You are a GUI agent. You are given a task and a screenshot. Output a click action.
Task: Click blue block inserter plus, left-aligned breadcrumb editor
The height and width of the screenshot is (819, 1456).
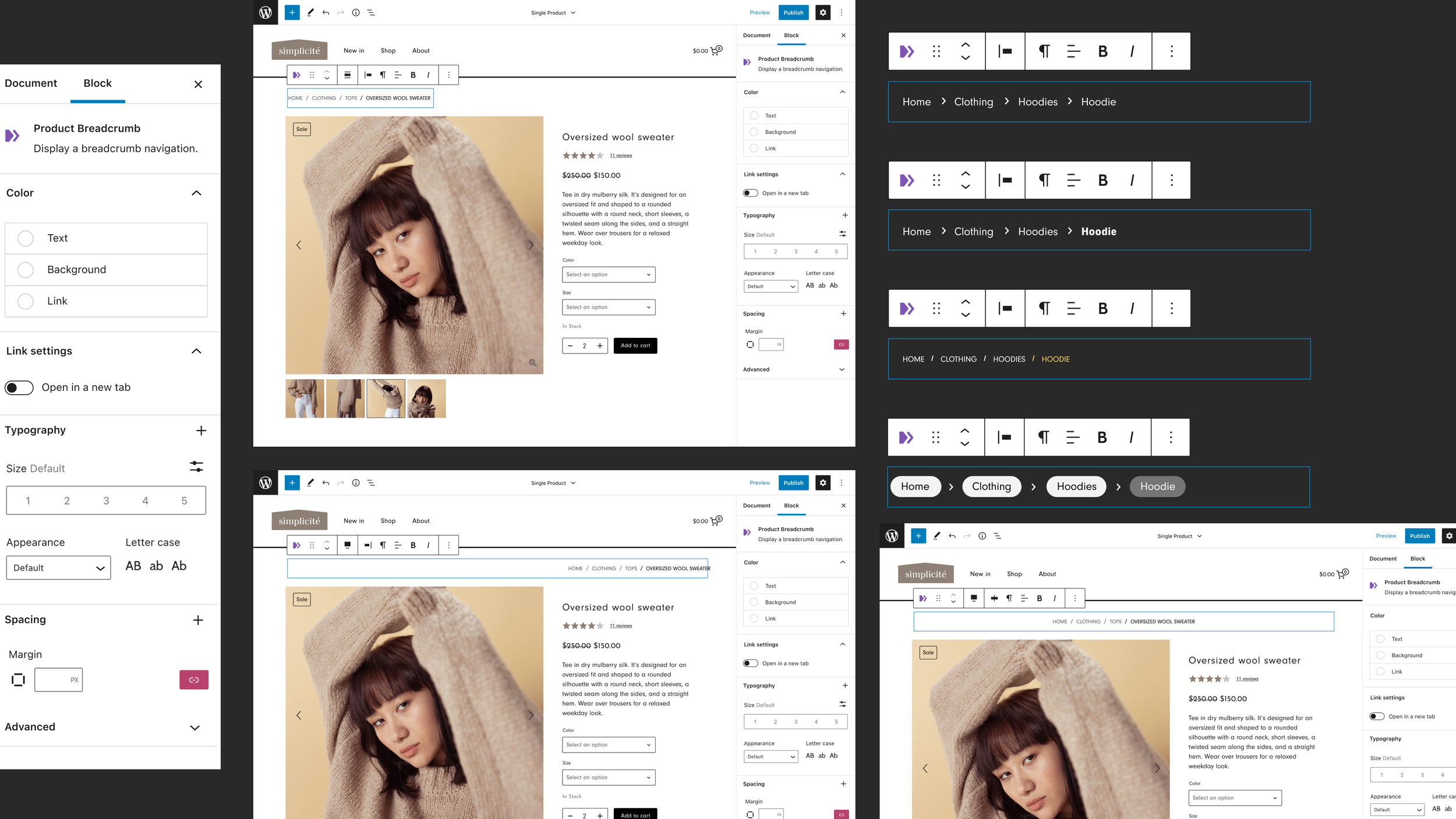292,12
